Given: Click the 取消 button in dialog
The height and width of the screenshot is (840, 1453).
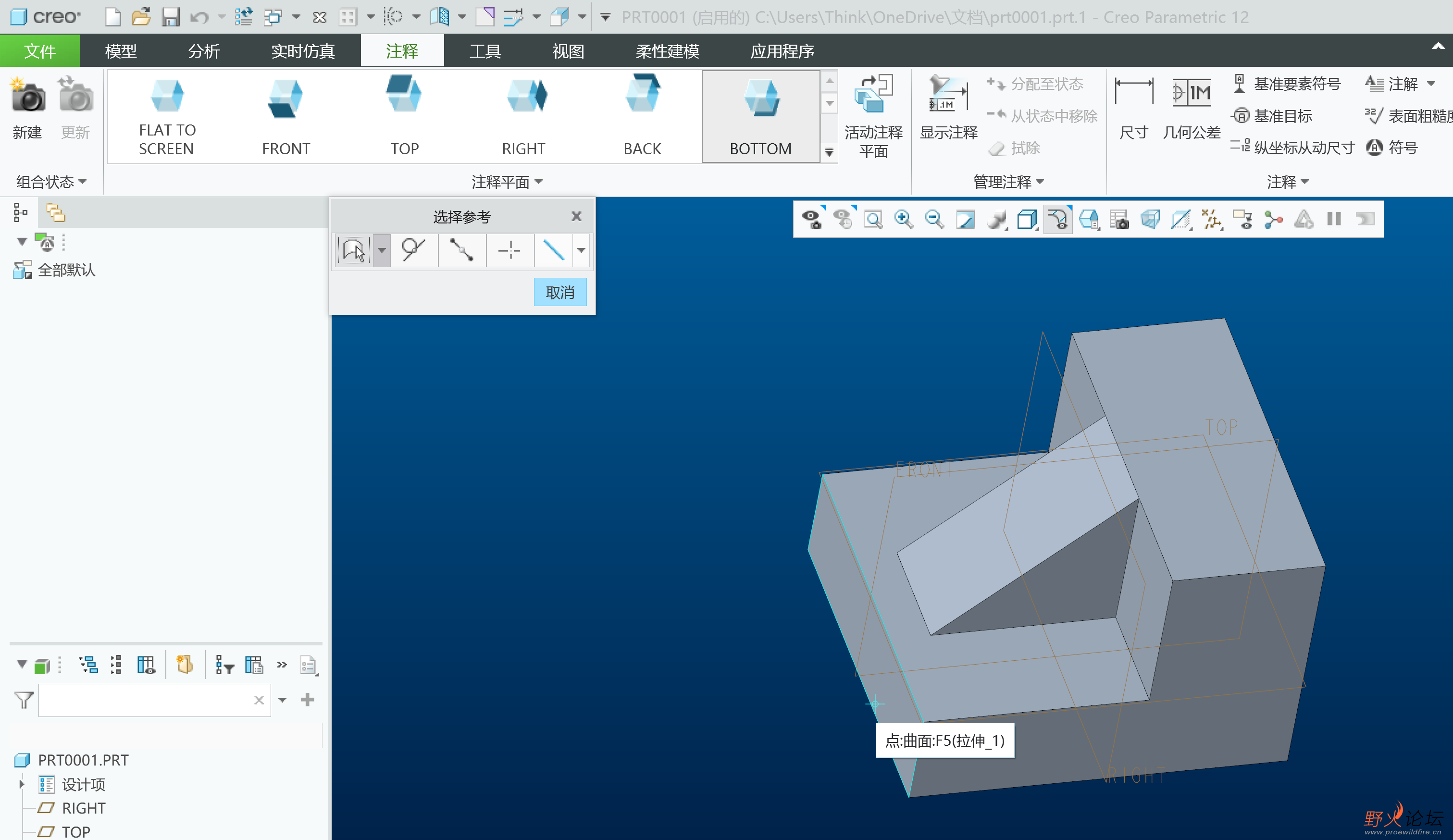Looking at the screenshot, I should click(559, 292).
